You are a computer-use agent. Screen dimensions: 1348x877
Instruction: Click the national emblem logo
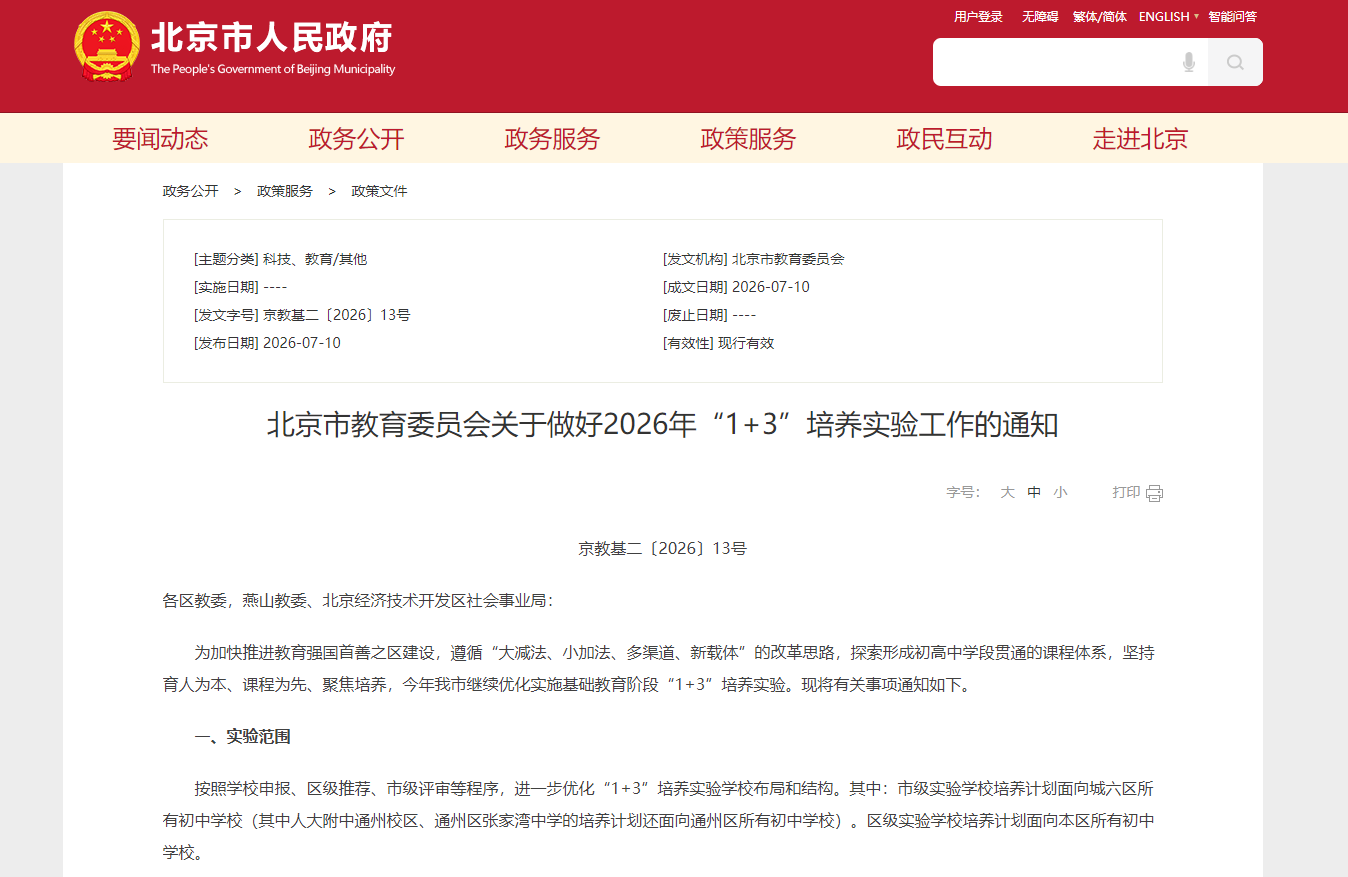(107, 46)
